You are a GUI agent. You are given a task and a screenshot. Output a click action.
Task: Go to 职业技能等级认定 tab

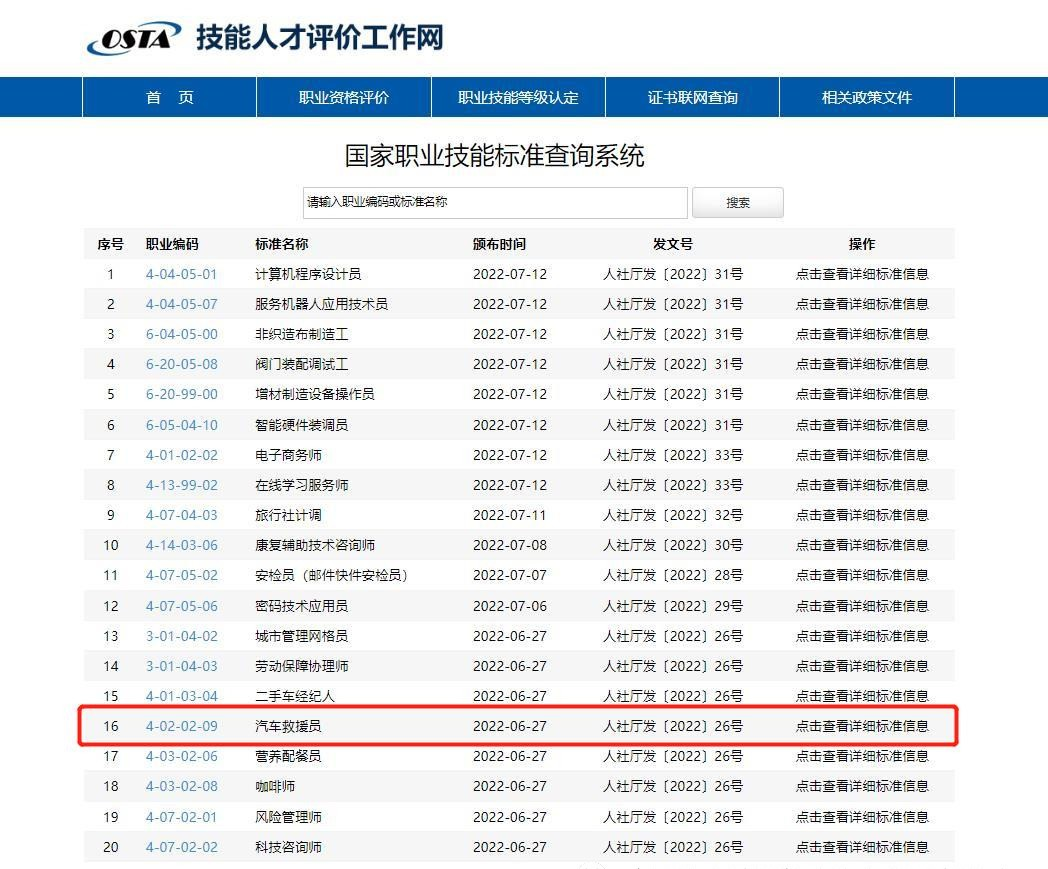[518, 97]
